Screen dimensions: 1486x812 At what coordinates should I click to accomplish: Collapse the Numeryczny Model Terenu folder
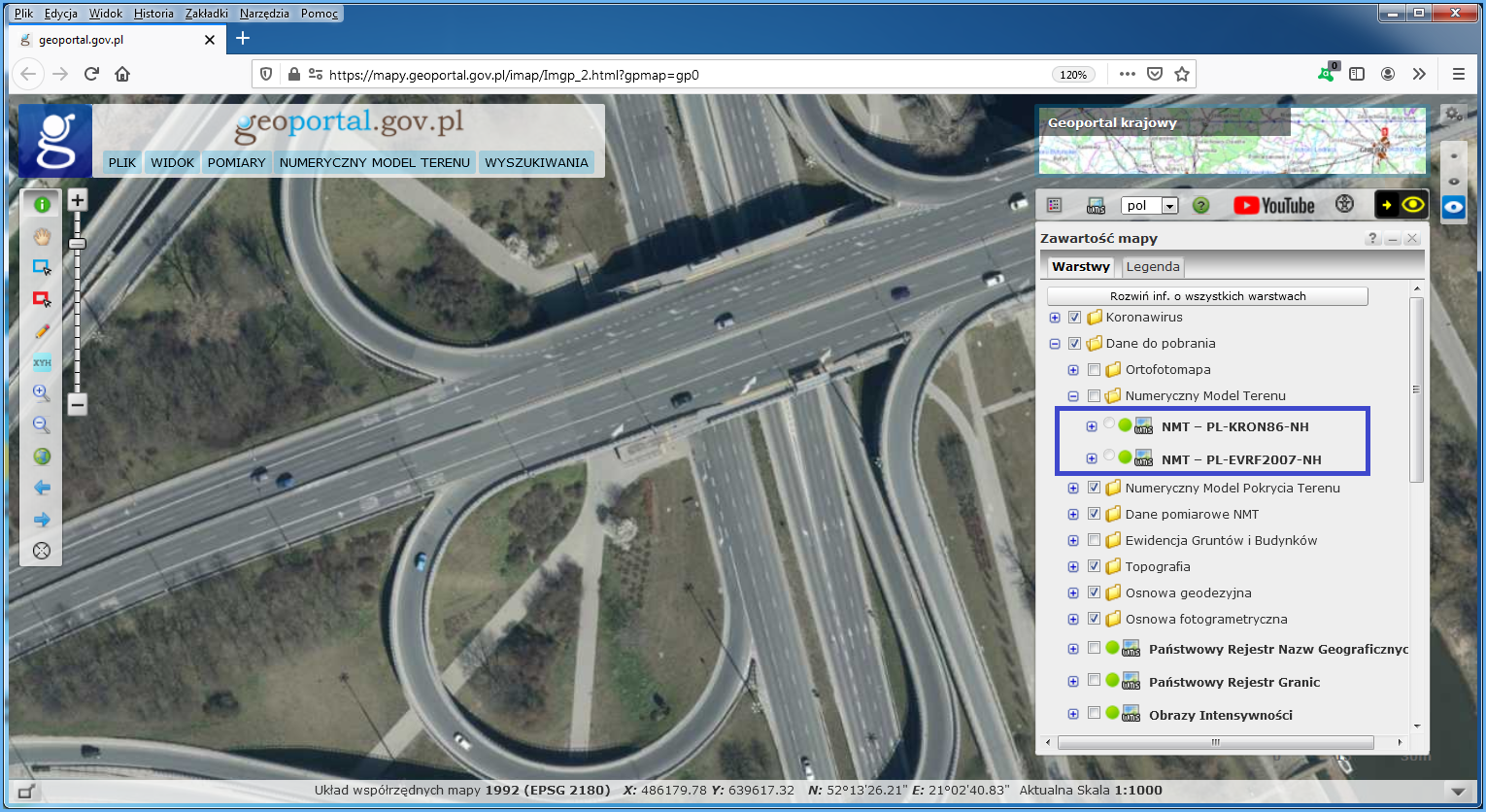(1073, 396)
